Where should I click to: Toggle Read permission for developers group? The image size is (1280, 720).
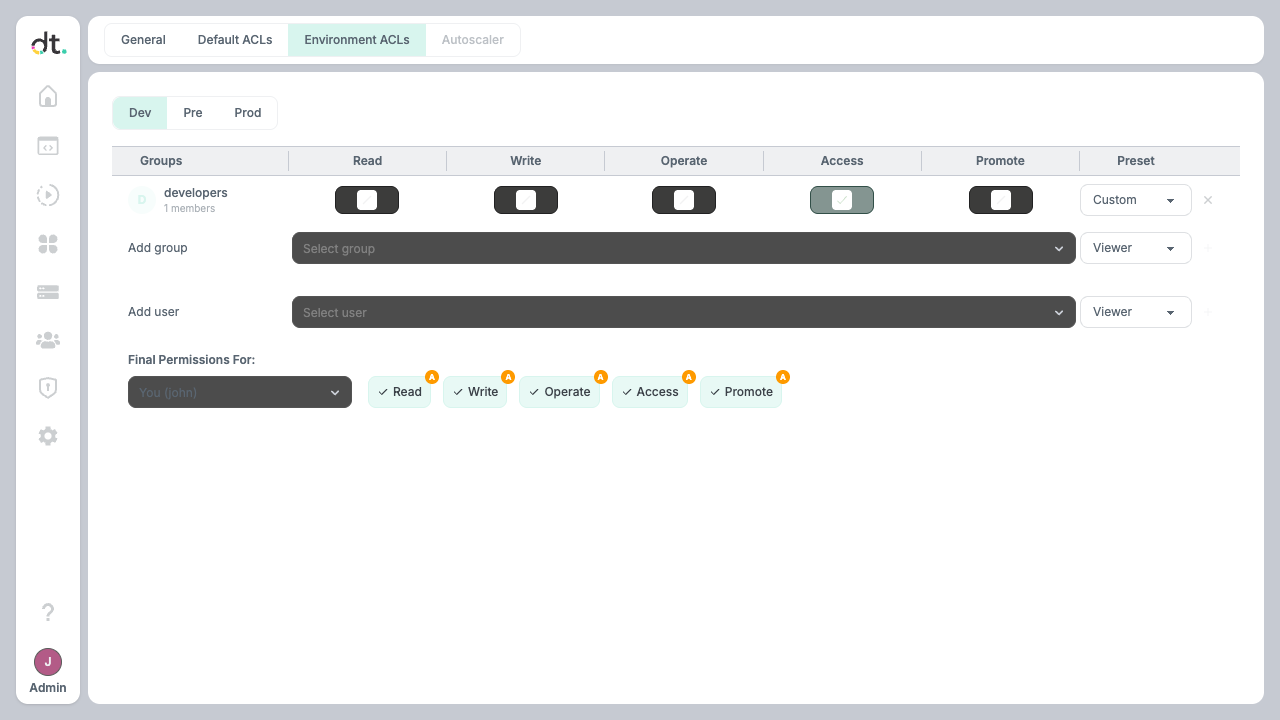(x=367, y=200)
